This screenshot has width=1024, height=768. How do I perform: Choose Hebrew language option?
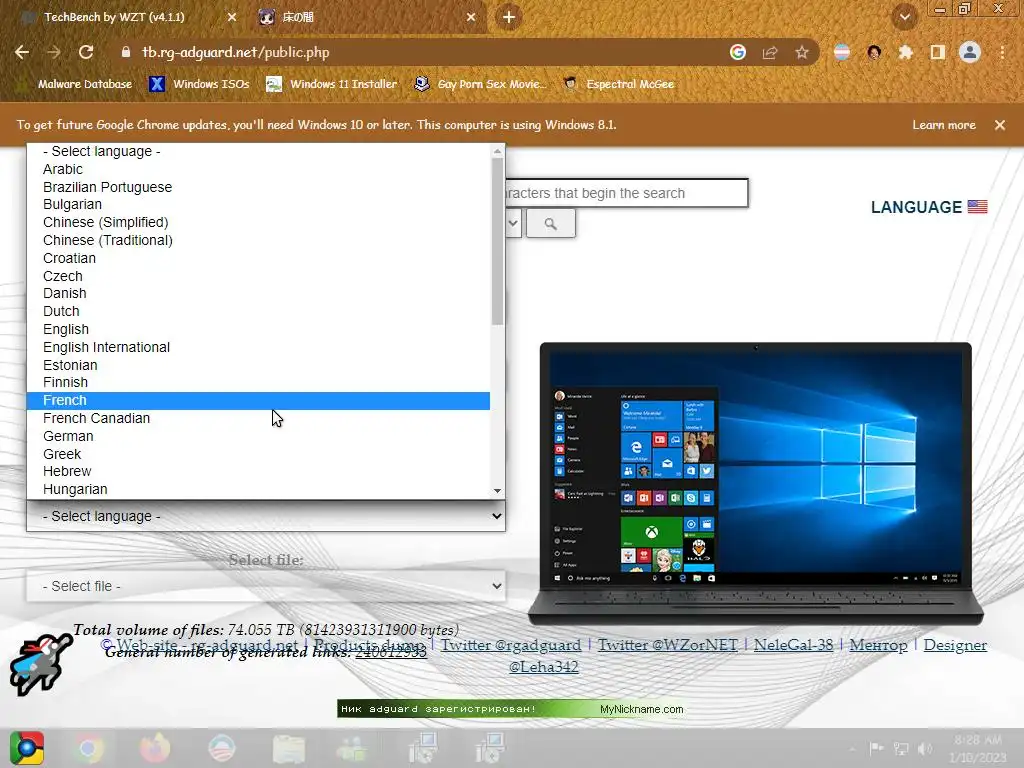(x=258, y=471)
